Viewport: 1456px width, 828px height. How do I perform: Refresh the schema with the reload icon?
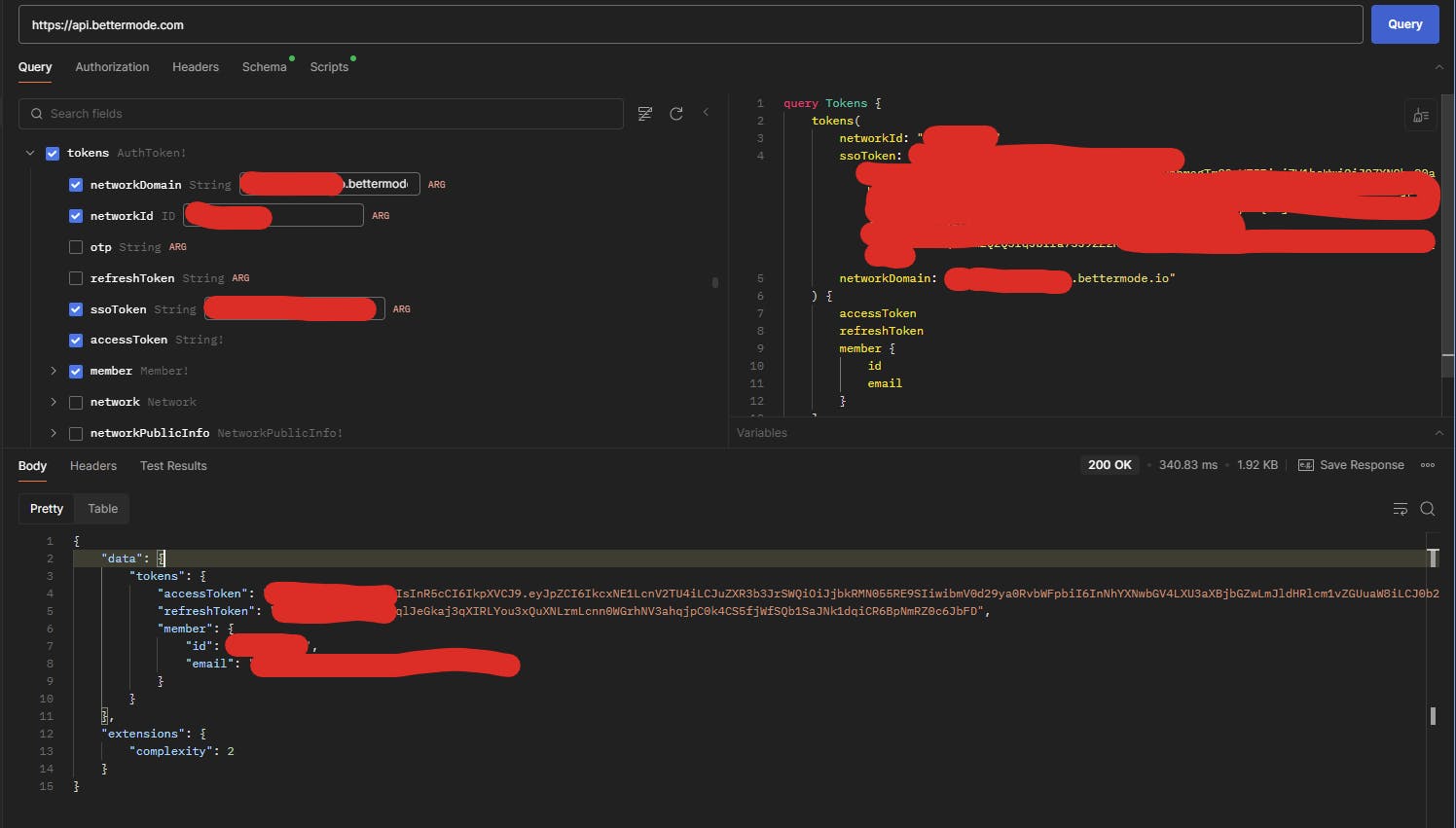[x=676, y=114]
